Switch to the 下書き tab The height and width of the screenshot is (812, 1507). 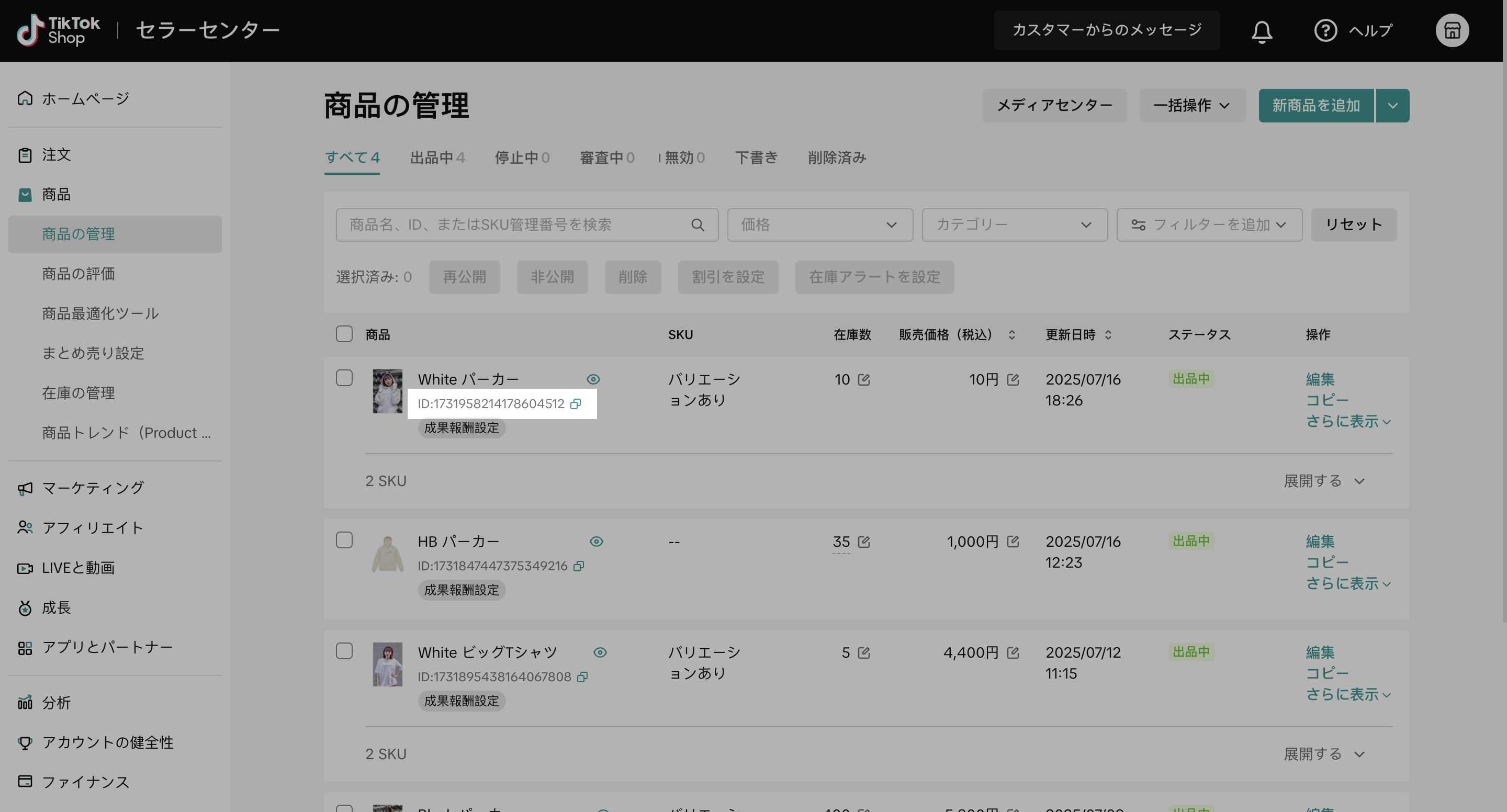click(x=756, y=157)
